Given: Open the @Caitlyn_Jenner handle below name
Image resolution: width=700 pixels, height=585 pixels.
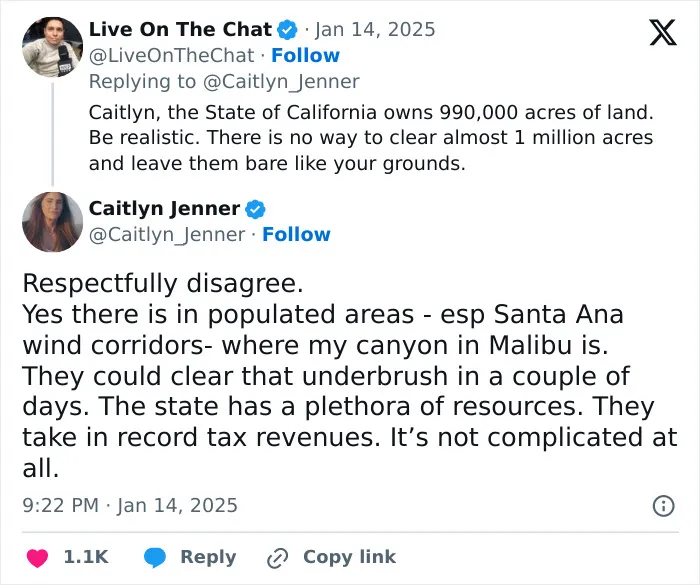Looking at the screenshot, I should tap(167, 235).
